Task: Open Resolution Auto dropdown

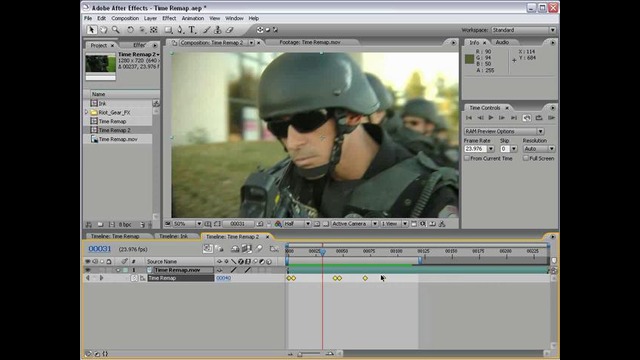Action: tap(539, 149)
